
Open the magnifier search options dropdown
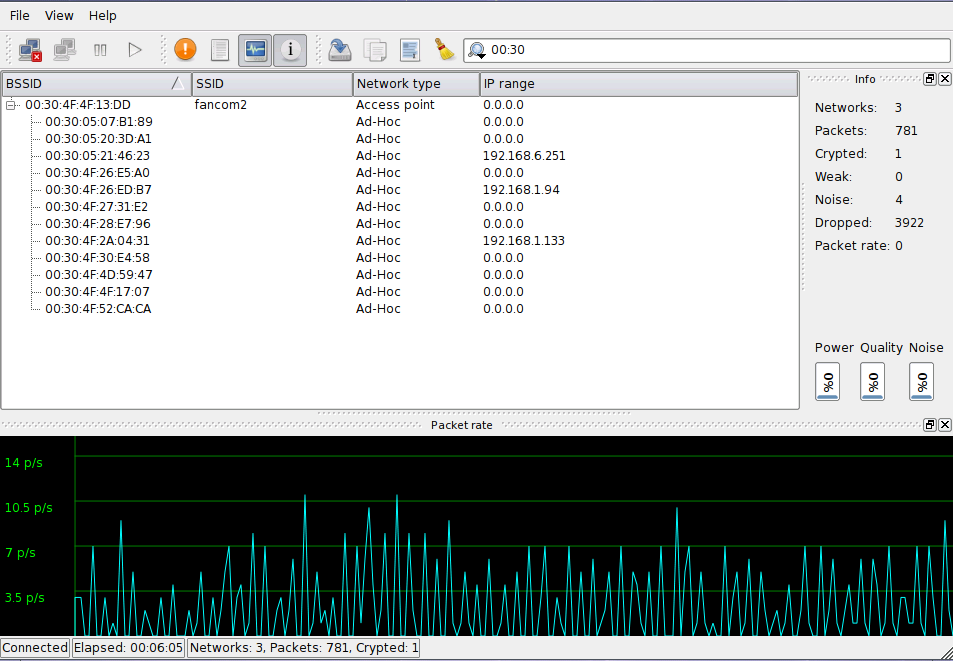coord(477,50)
